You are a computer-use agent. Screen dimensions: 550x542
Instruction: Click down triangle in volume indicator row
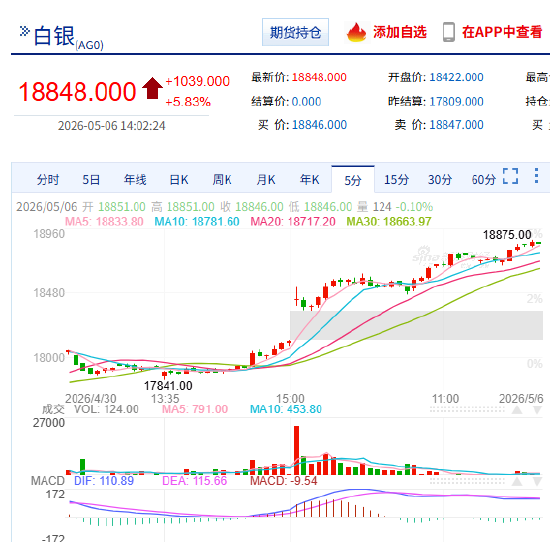(x=537, y=410)
